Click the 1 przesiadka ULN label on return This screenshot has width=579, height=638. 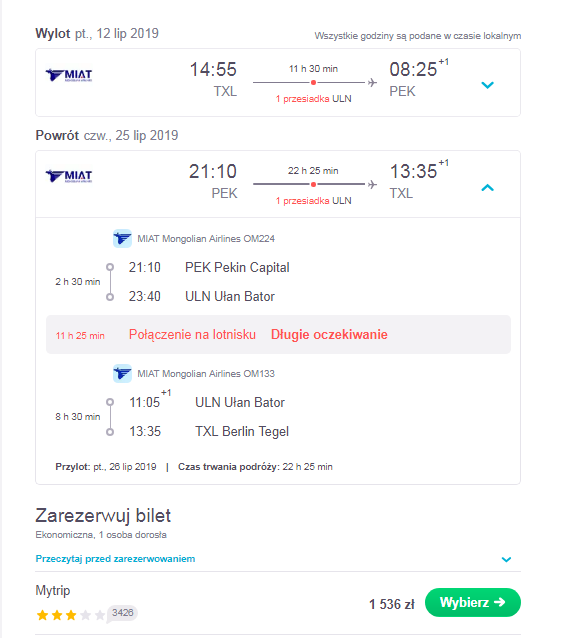(313, 201)
